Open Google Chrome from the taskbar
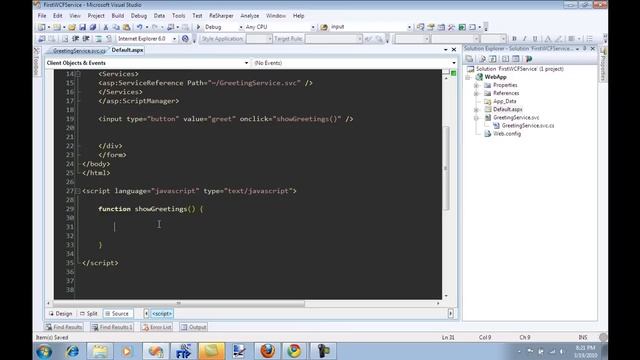 click(x=294, y=351)
